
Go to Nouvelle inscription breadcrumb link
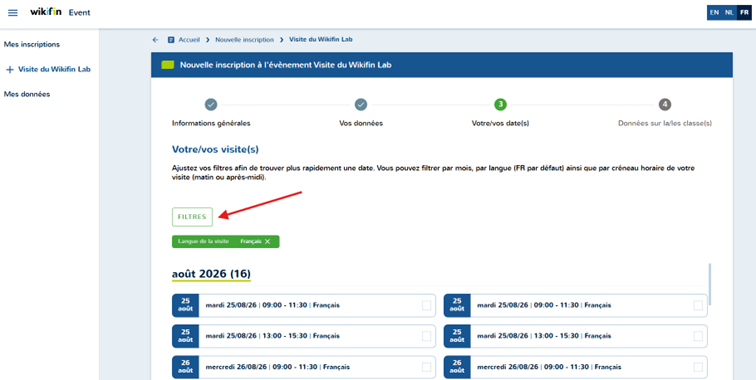[244, 40]
